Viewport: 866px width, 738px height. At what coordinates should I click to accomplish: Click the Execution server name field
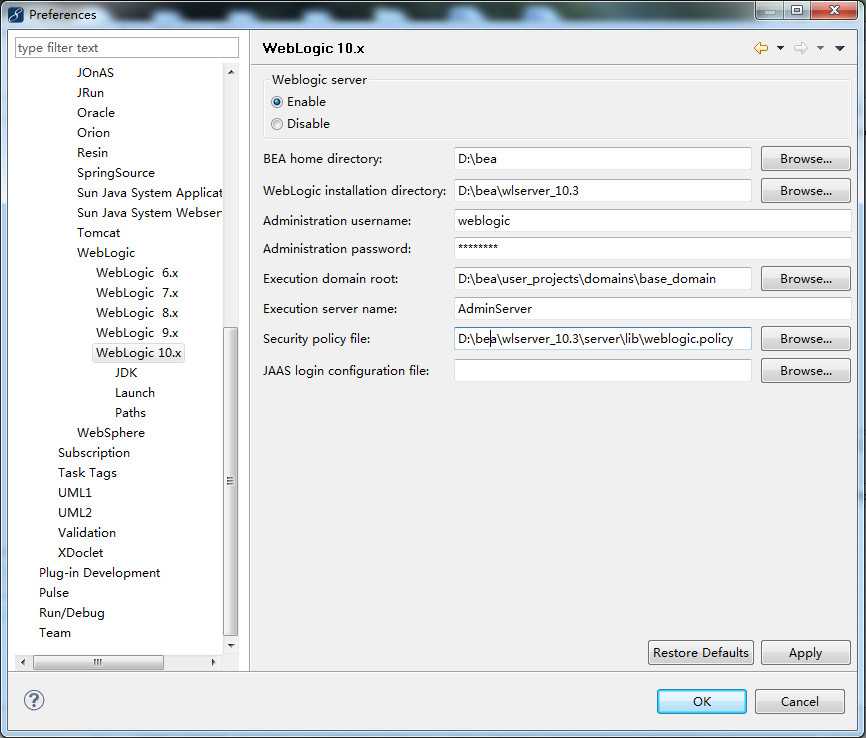[x=652, y=309]
